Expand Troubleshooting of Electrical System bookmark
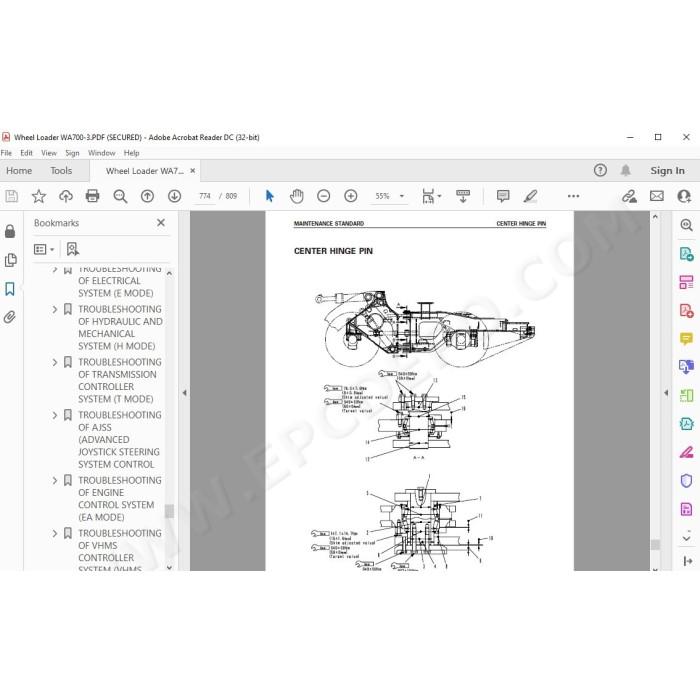The width and height of the screenshot is (700, 700). pyautogui.click(x=55, y=269)
